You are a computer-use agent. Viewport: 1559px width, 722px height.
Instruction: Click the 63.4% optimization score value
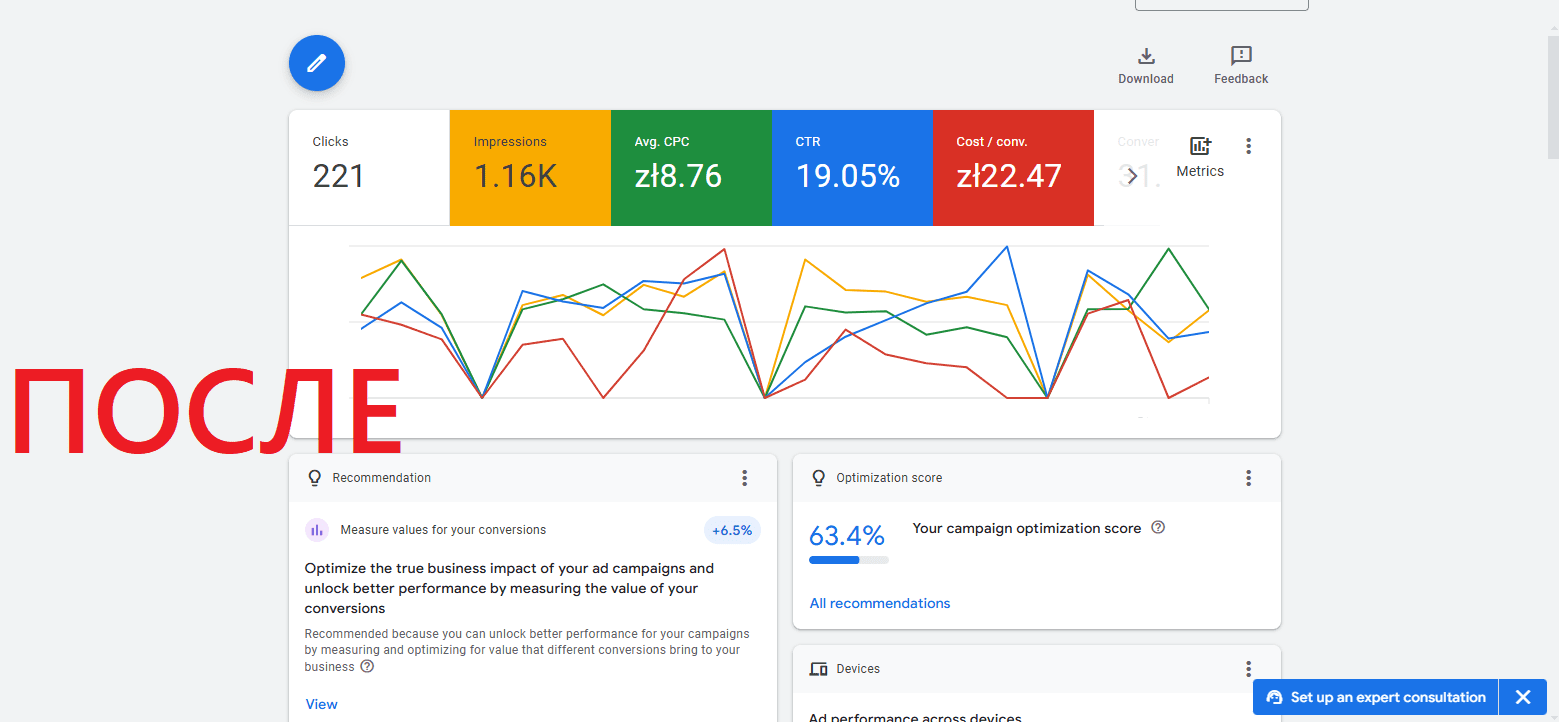point(847,536)
